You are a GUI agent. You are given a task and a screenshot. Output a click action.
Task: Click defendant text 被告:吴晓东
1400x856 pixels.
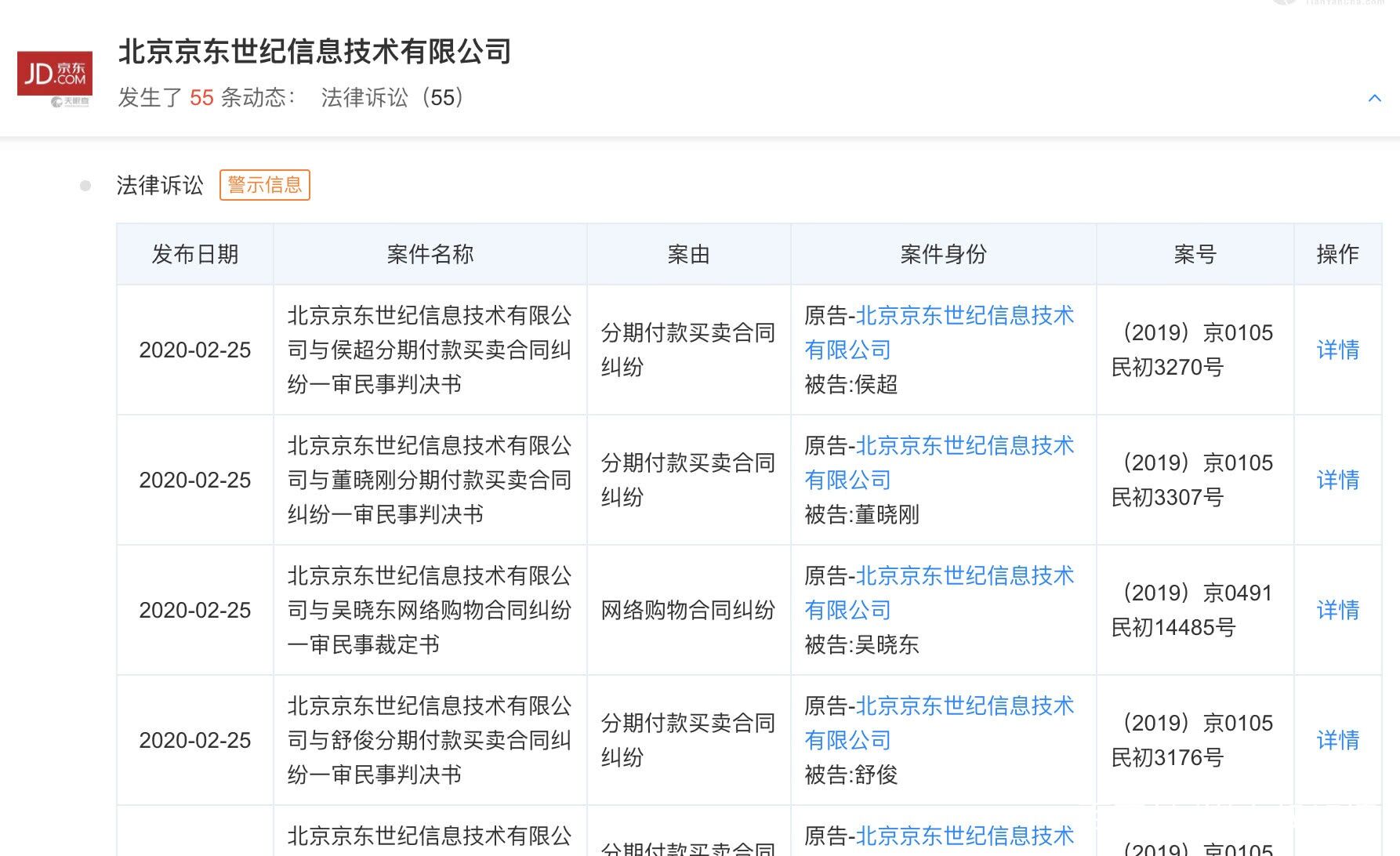(861, 644)
